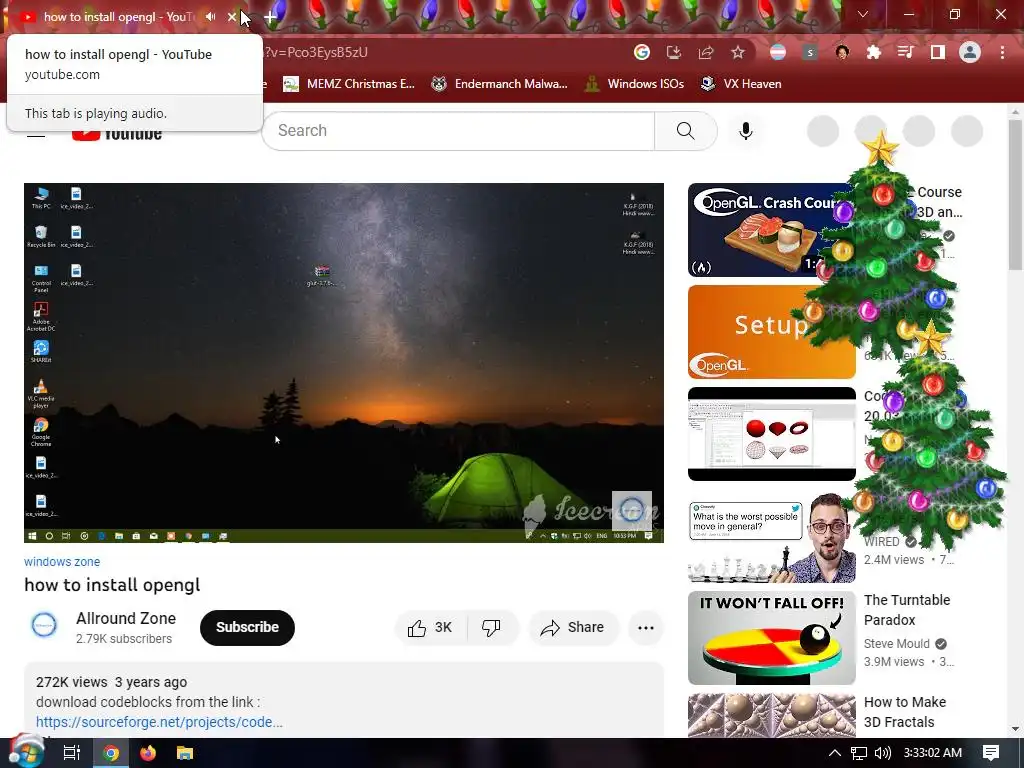Viewport: 1024px width, 768px height.
Task: Open the Extensions puzzle piece menu
Action: [x=874, y=52]
